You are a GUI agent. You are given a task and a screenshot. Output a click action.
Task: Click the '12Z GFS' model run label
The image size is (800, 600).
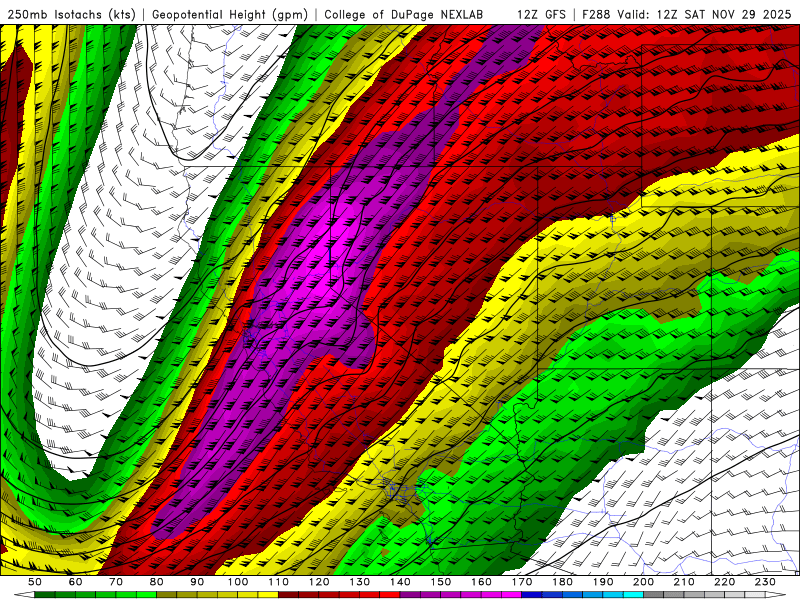tap(541, 14)
